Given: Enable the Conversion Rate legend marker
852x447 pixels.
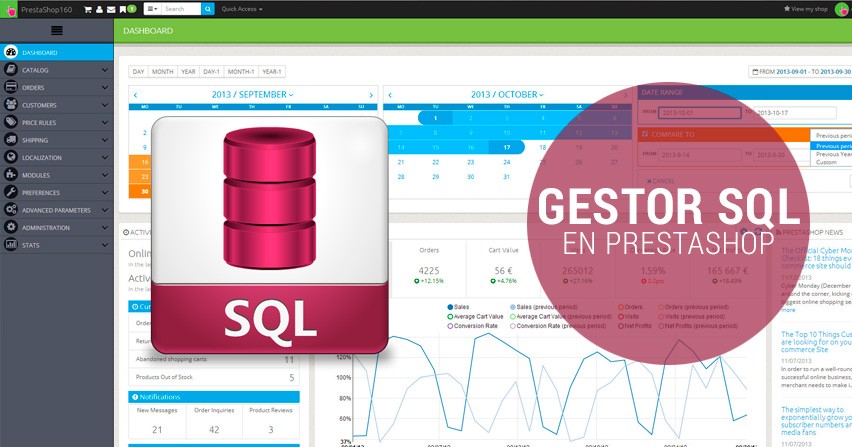Looking at the screenshot, I should tap(450, 326).
